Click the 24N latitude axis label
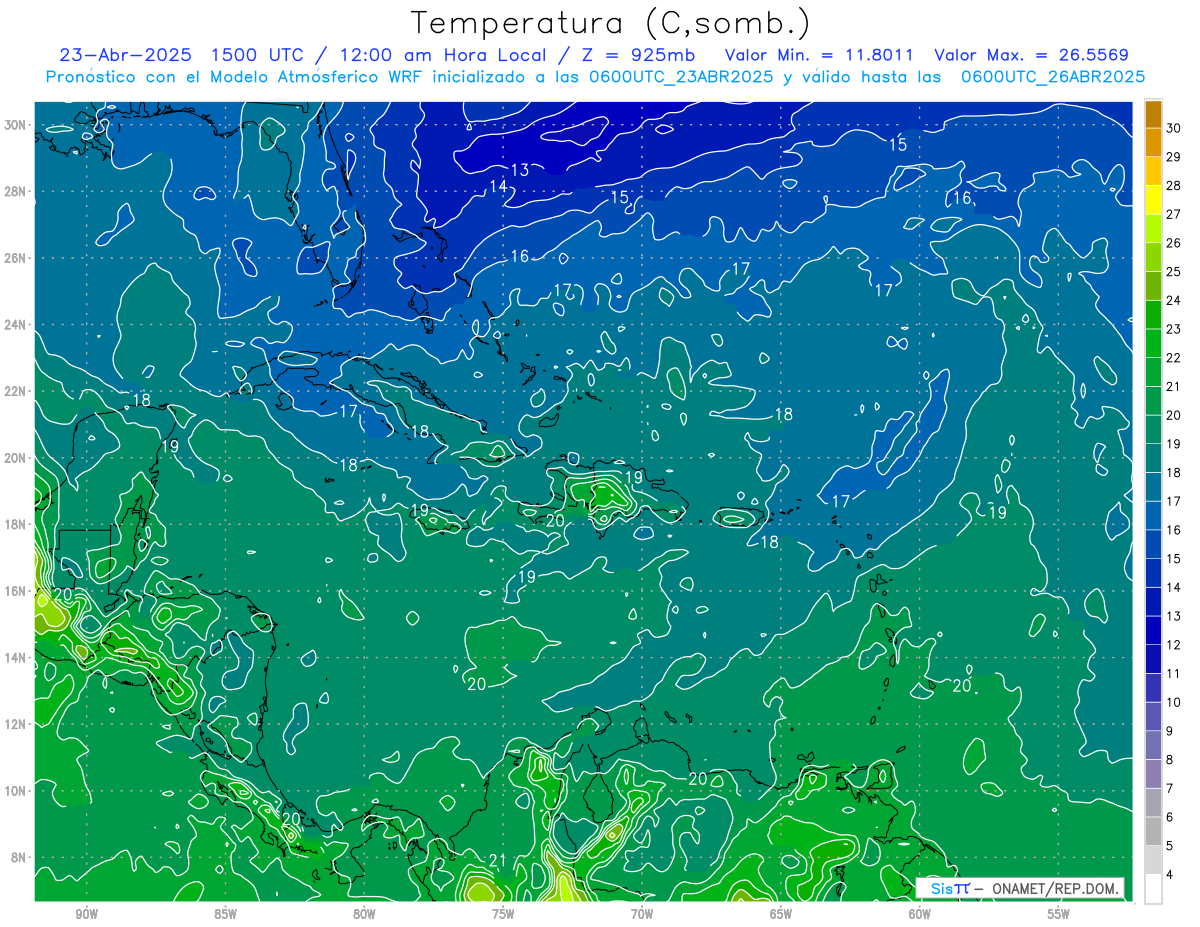The image size is (1200, 927). (x=17, y=325)
